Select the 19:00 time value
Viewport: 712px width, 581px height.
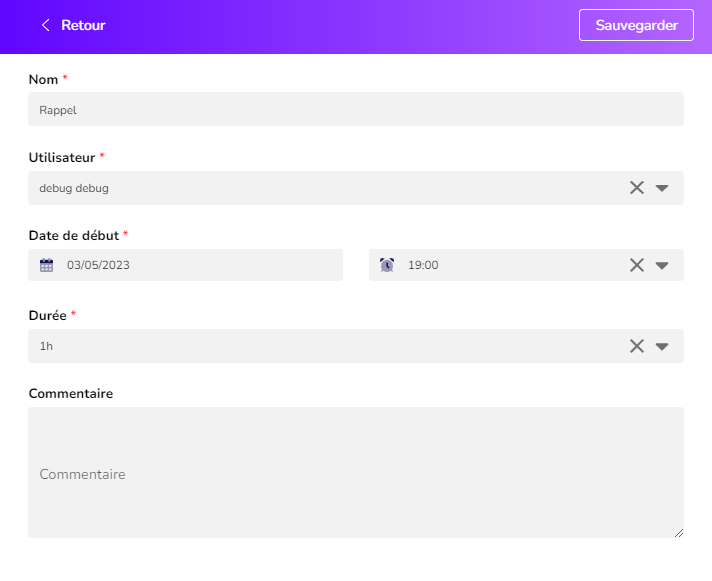(x=423, y=265)
